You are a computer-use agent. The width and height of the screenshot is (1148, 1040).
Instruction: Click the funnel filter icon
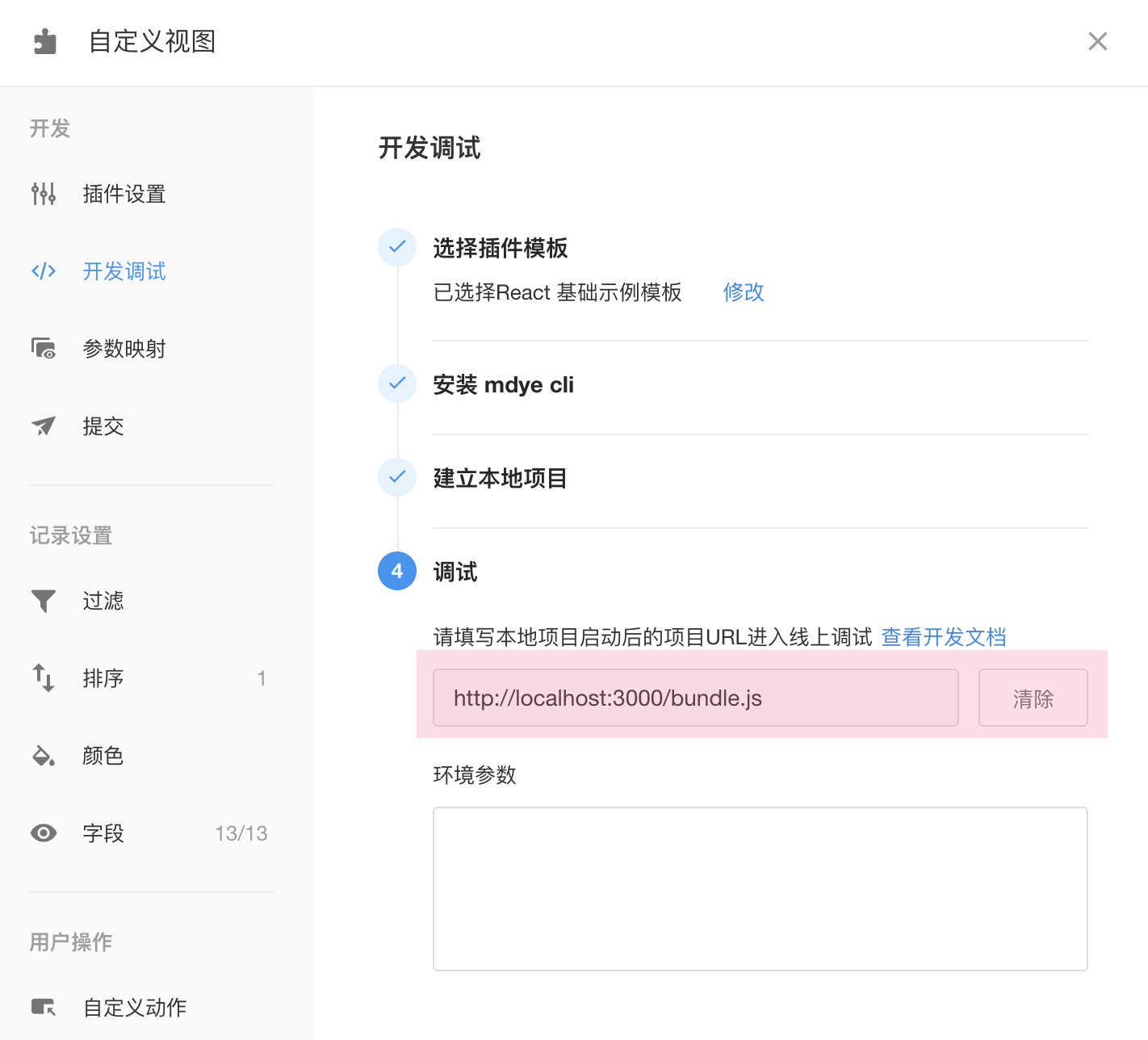pos(44,601)
